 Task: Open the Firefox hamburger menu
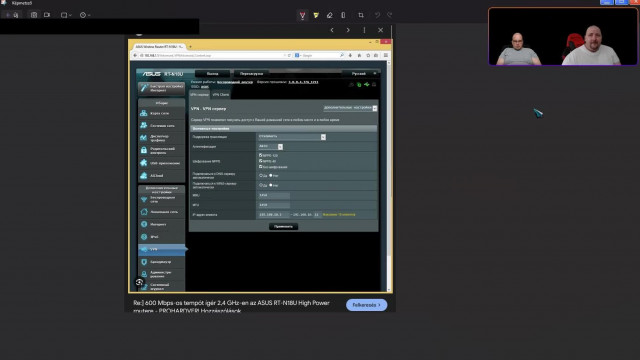[386, 56]
